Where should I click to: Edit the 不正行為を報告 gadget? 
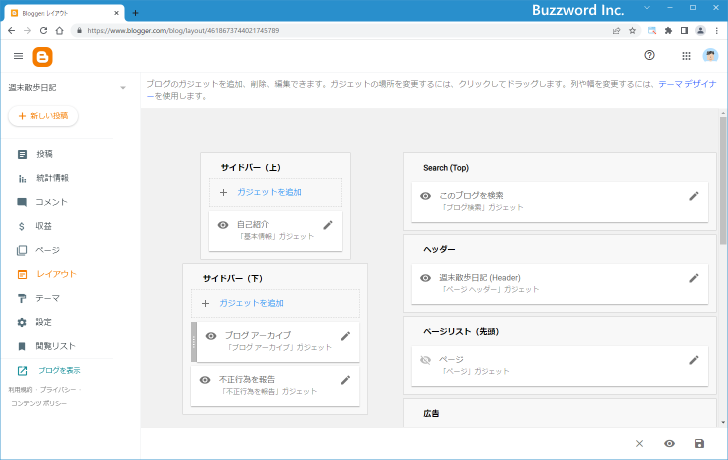345,380
